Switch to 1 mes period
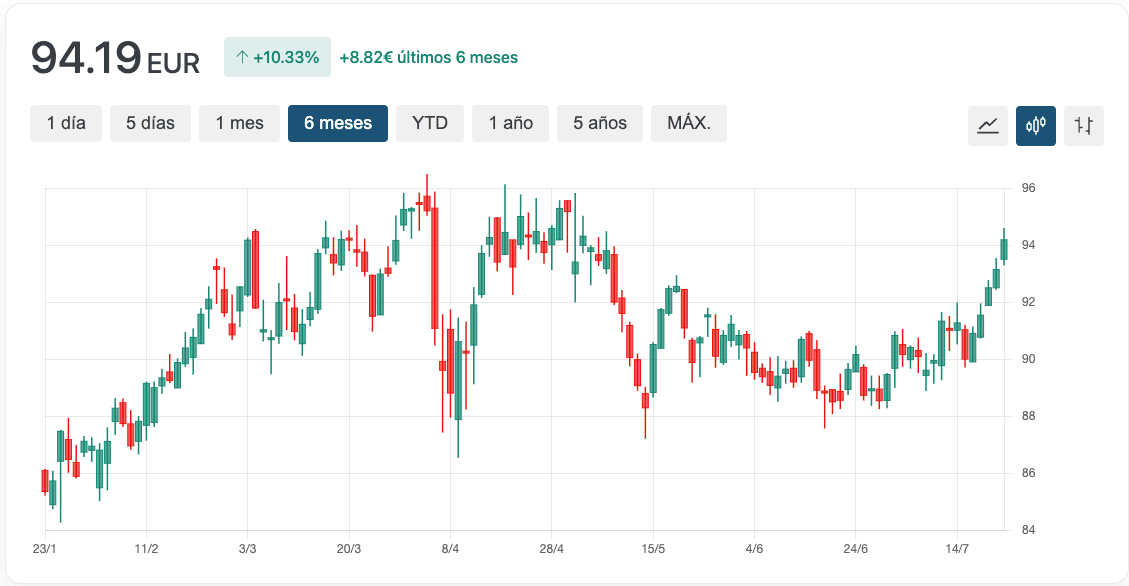 pos(239,123)
